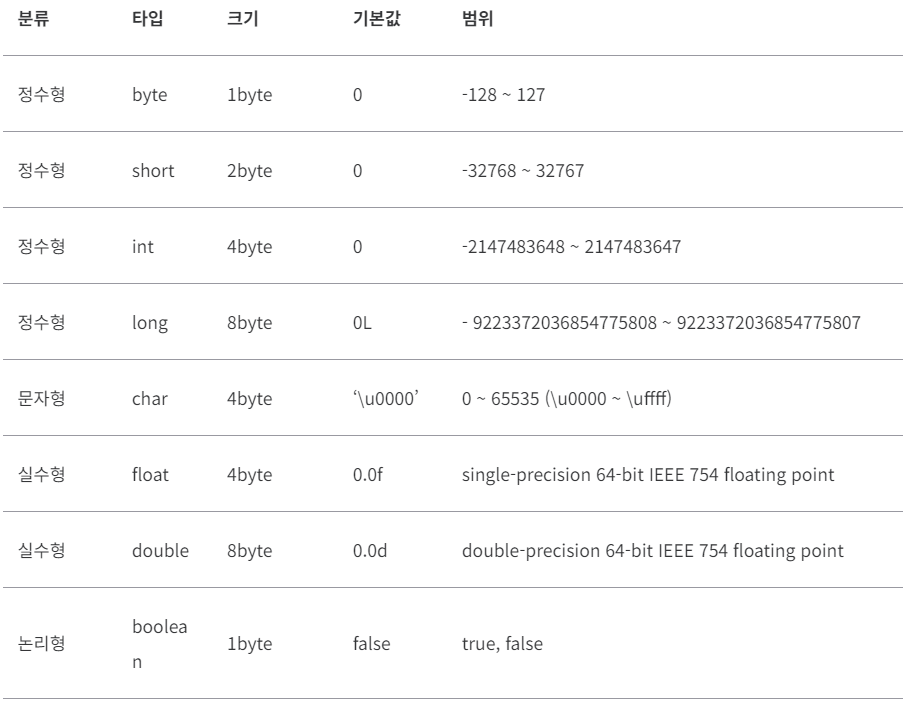Screen dimensions: 910x705
Task: Click the single-precision floating point description
Action: point(648,475)
